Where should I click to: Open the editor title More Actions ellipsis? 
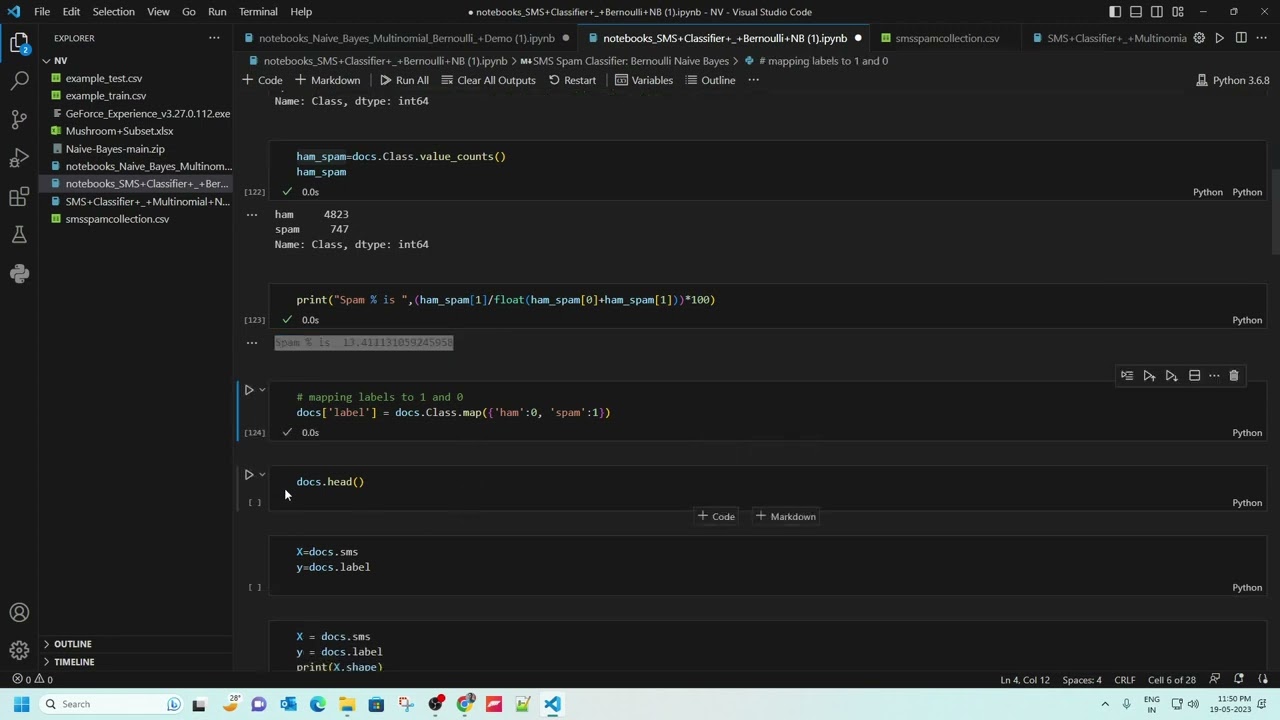[1262, 38]
